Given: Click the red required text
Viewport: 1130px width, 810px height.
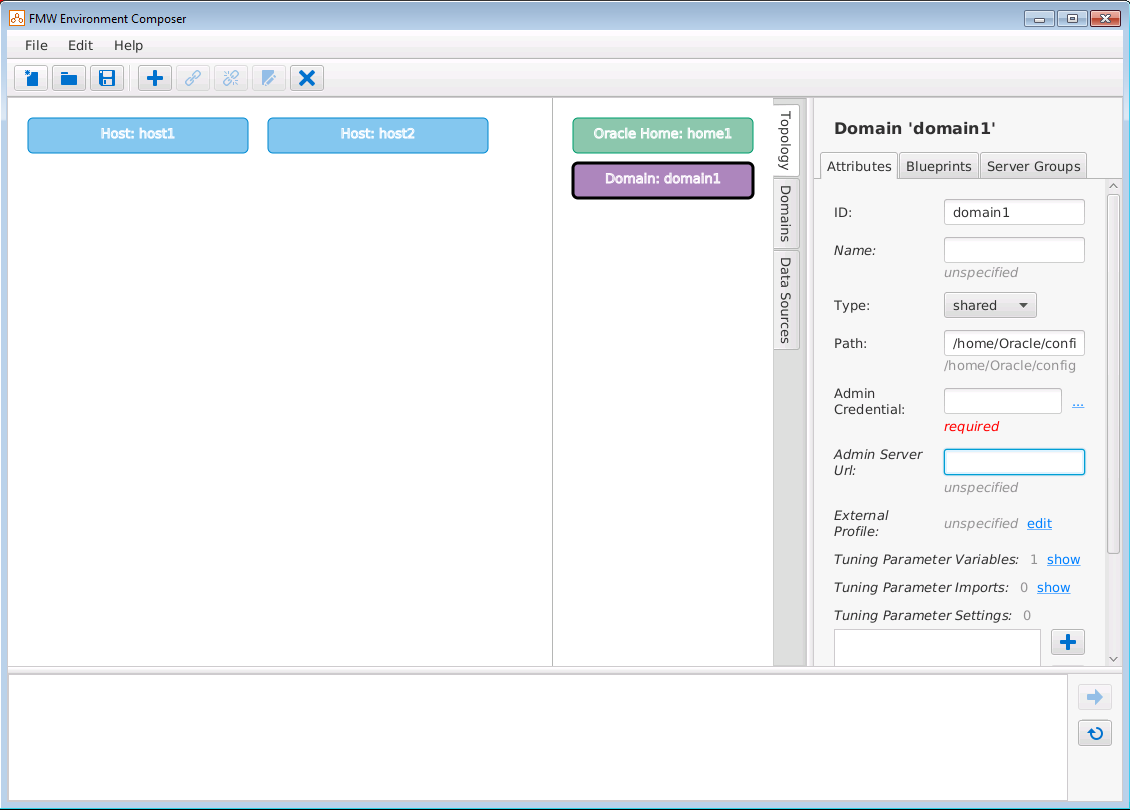Looking at the screenshot, I should click(x=971, y=427).
